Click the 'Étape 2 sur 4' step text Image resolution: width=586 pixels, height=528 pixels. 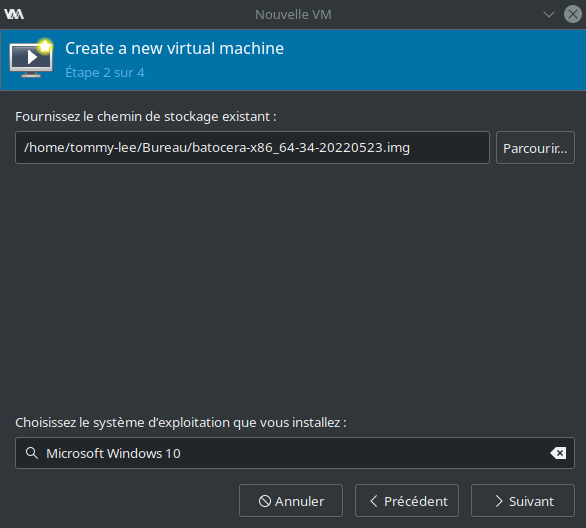(x=105, y=72)
